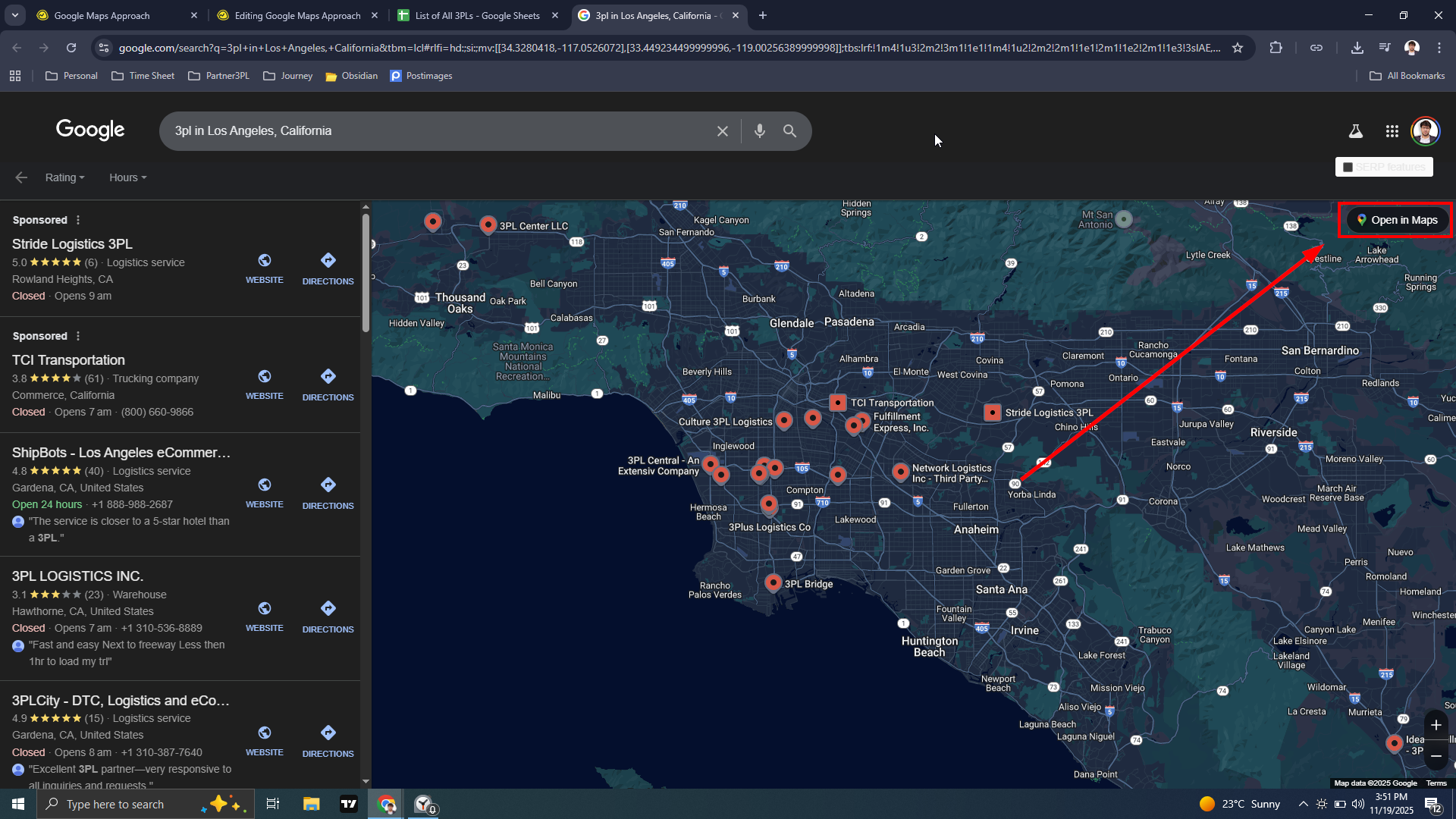1456x819 pixels.
Task: Open Google apps grid icon
Action: pos(1392,131)
